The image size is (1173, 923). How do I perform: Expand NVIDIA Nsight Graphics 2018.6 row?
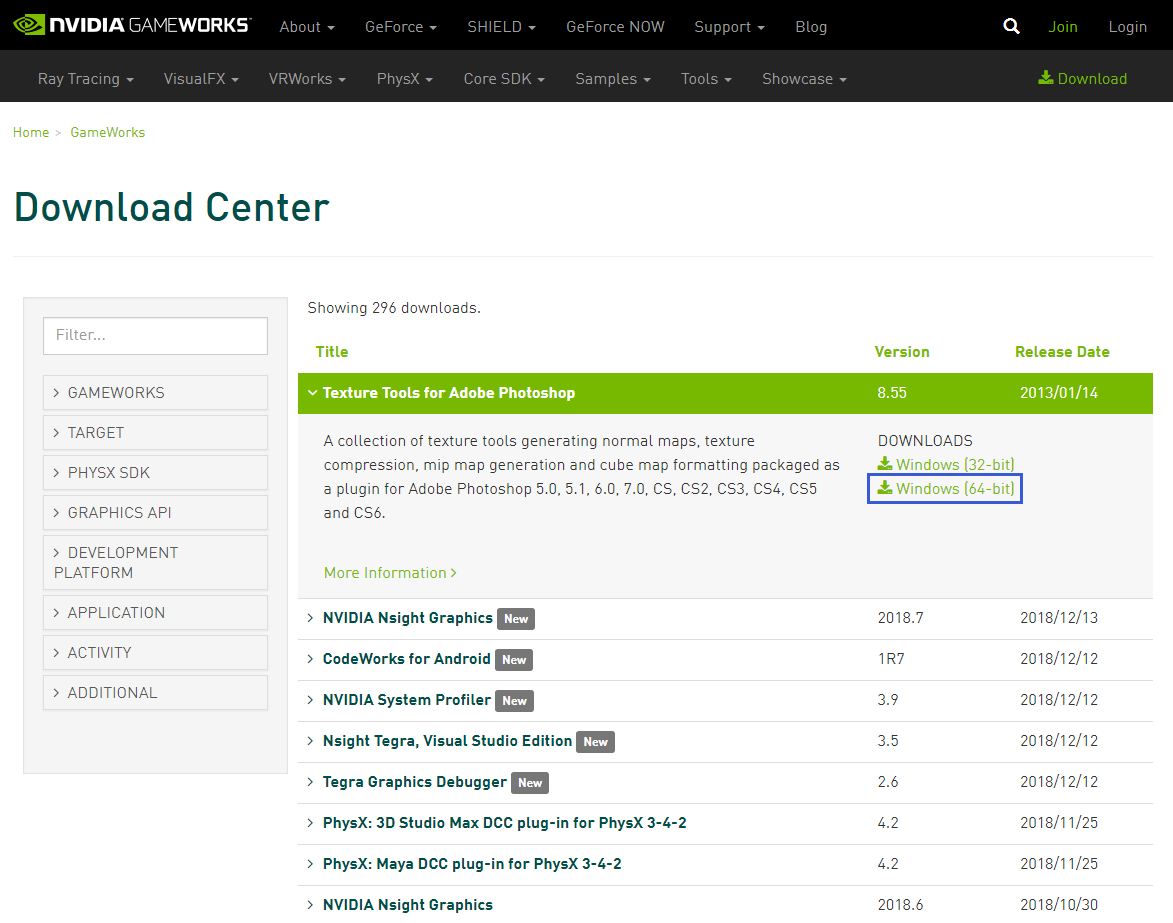click(725, 905)
